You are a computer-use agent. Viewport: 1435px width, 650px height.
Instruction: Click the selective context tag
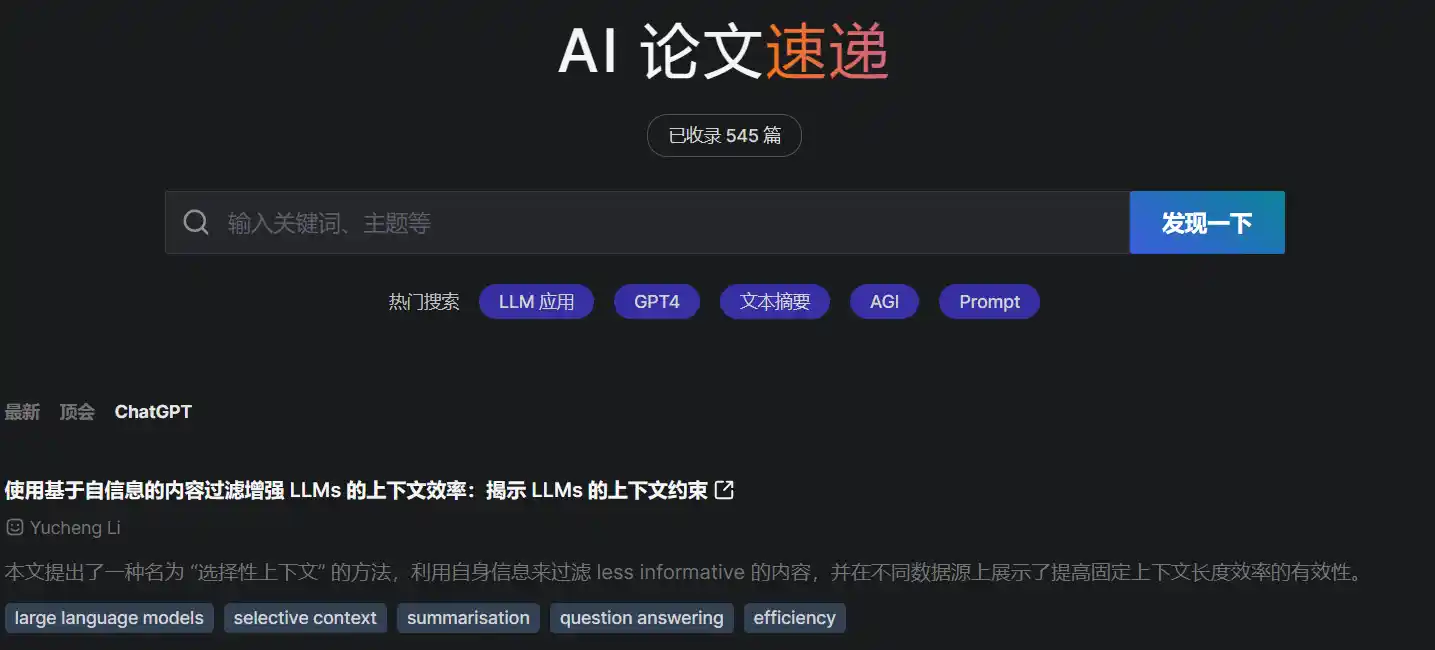305,618
